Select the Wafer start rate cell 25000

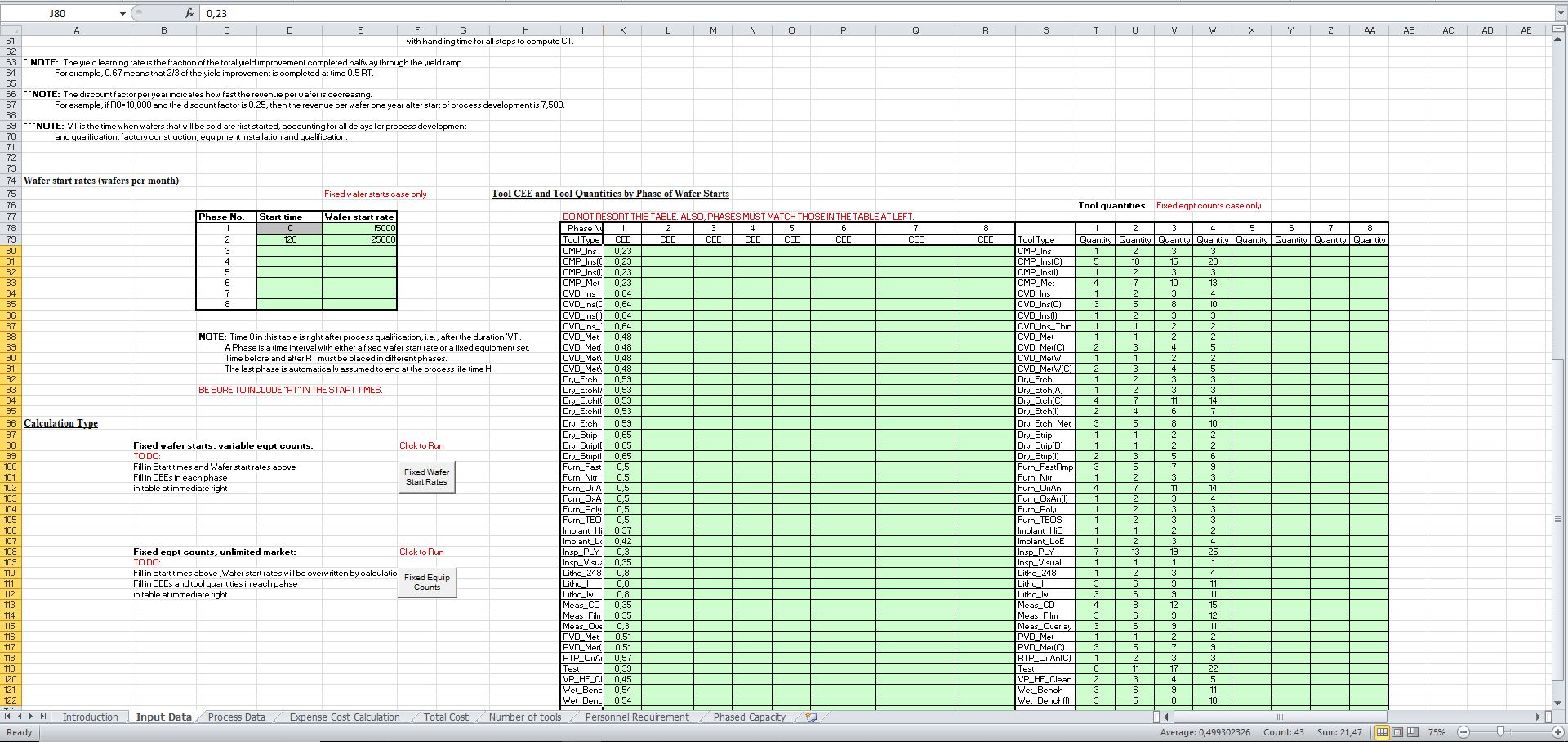point(360,239)
